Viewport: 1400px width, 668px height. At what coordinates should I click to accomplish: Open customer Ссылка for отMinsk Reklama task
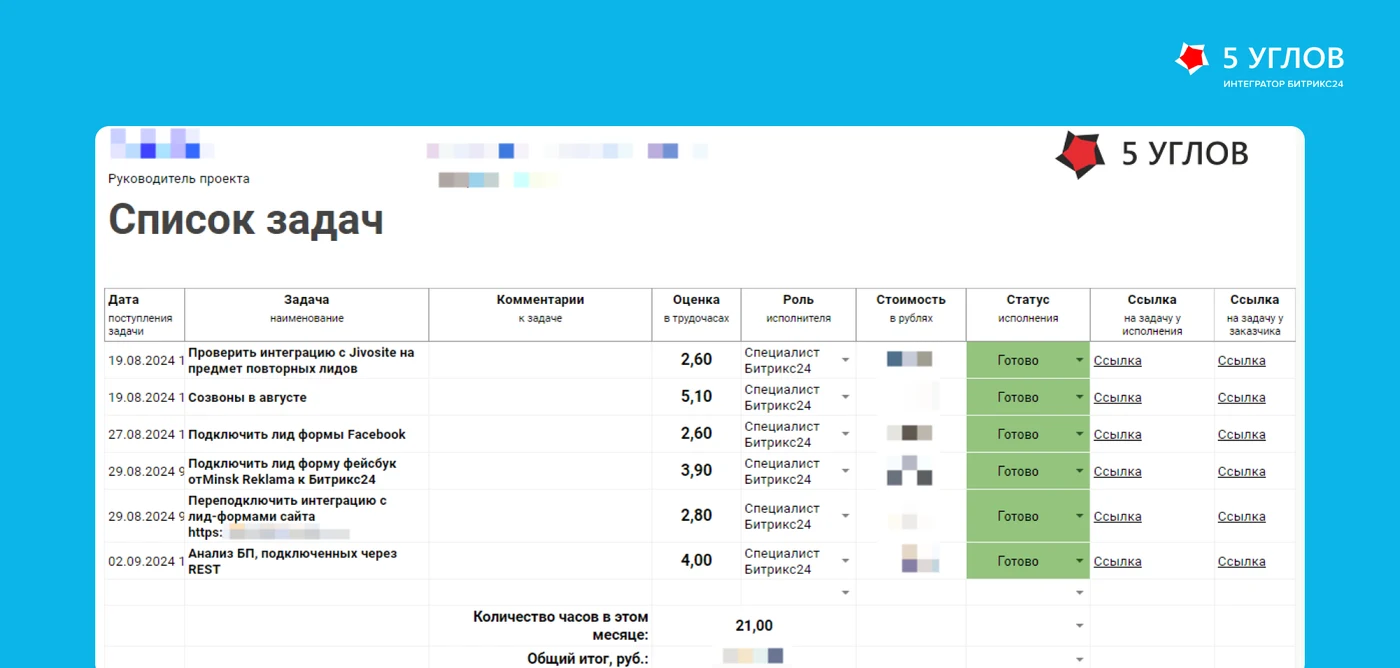[x=1241, y=472]
